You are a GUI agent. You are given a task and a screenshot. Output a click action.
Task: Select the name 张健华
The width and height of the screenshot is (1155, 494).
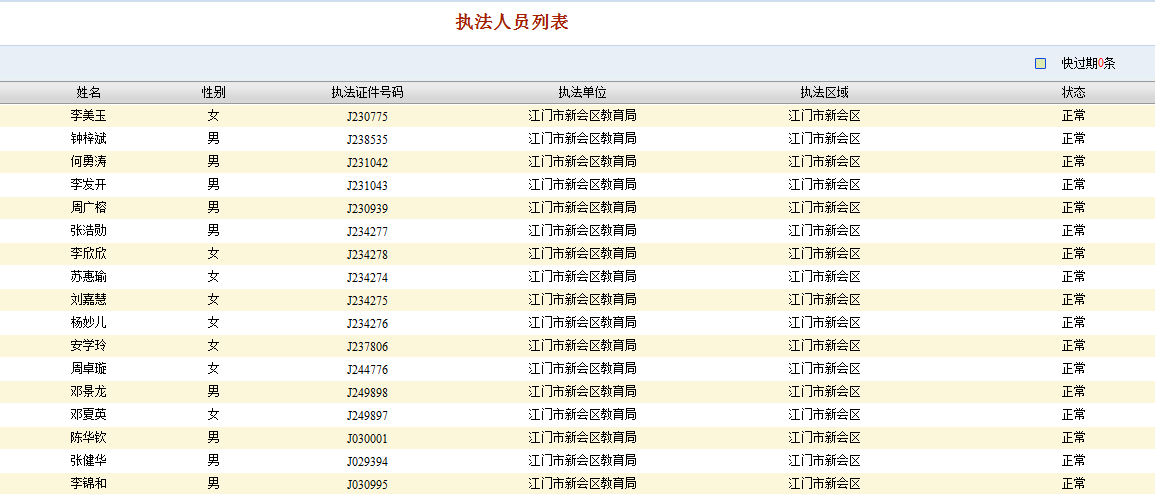[x=88, y=461]
